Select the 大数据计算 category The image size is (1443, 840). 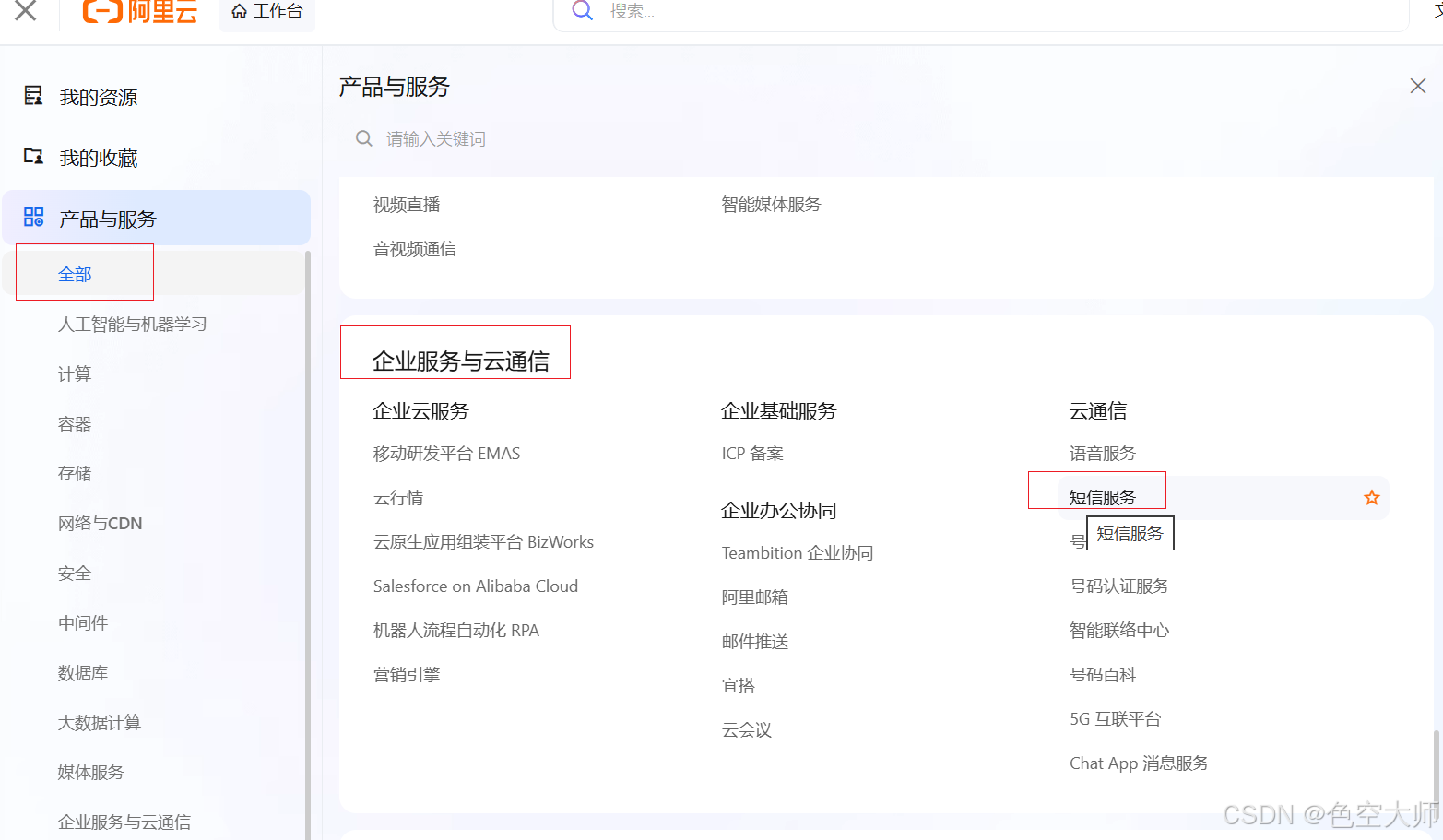tap(100, 723)
